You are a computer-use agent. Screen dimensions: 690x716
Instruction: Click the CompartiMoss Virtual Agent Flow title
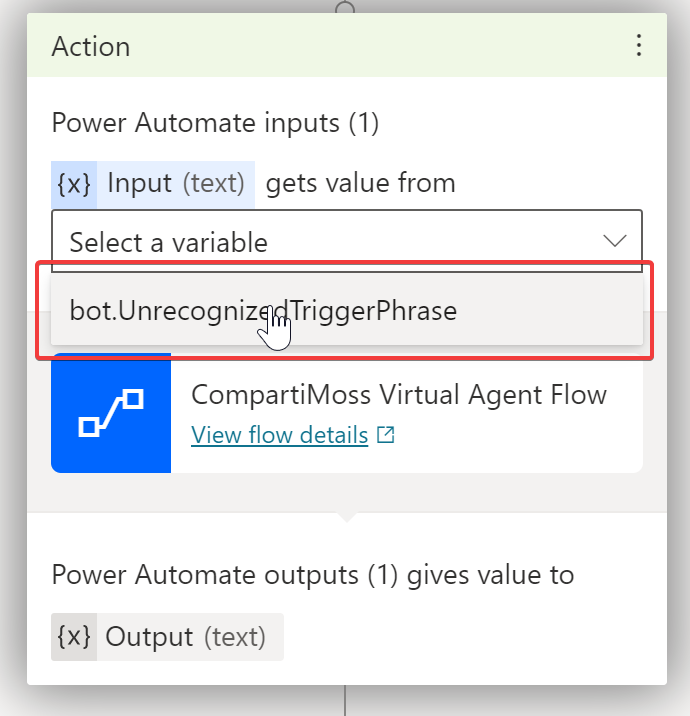coord(398,395)
